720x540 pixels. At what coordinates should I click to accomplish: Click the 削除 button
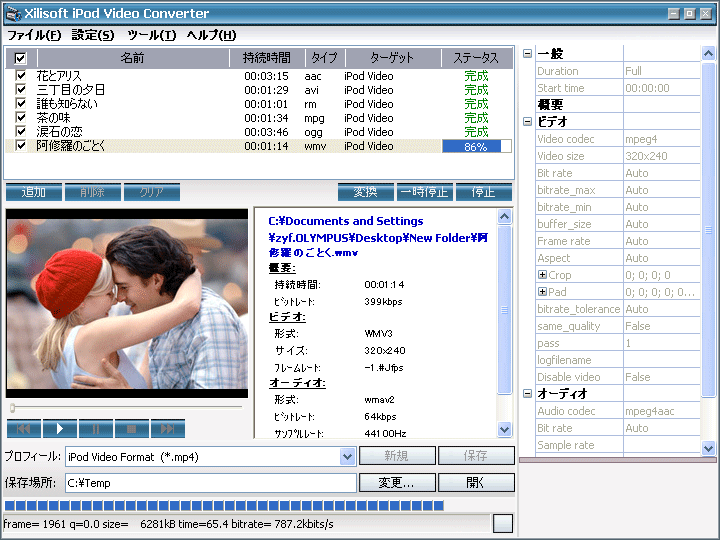(x=93, y=192)
